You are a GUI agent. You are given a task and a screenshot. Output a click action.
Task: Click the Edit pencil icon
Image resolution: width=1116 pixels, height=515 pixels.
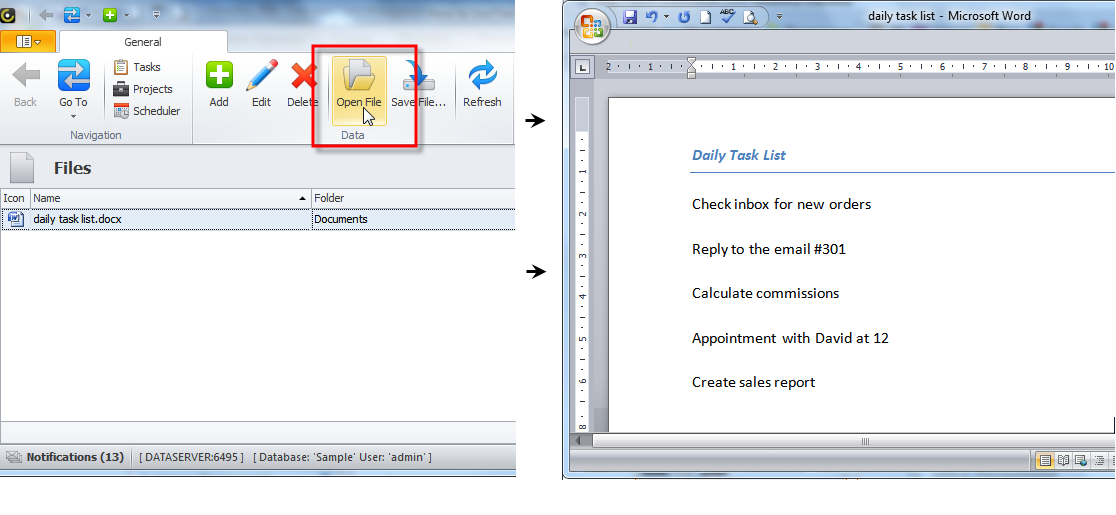point(261,84)
